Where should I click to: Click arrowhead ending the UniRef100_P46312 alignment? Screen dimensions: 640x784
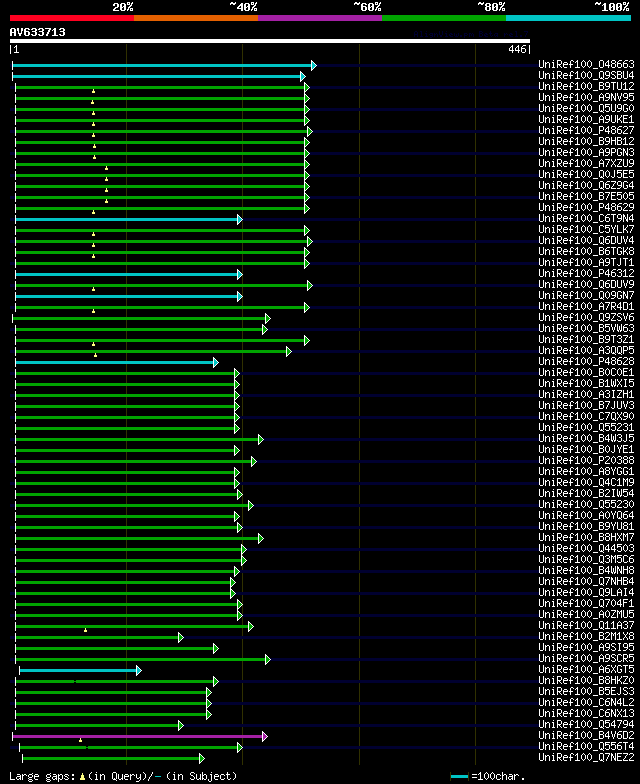click(240, 274)
